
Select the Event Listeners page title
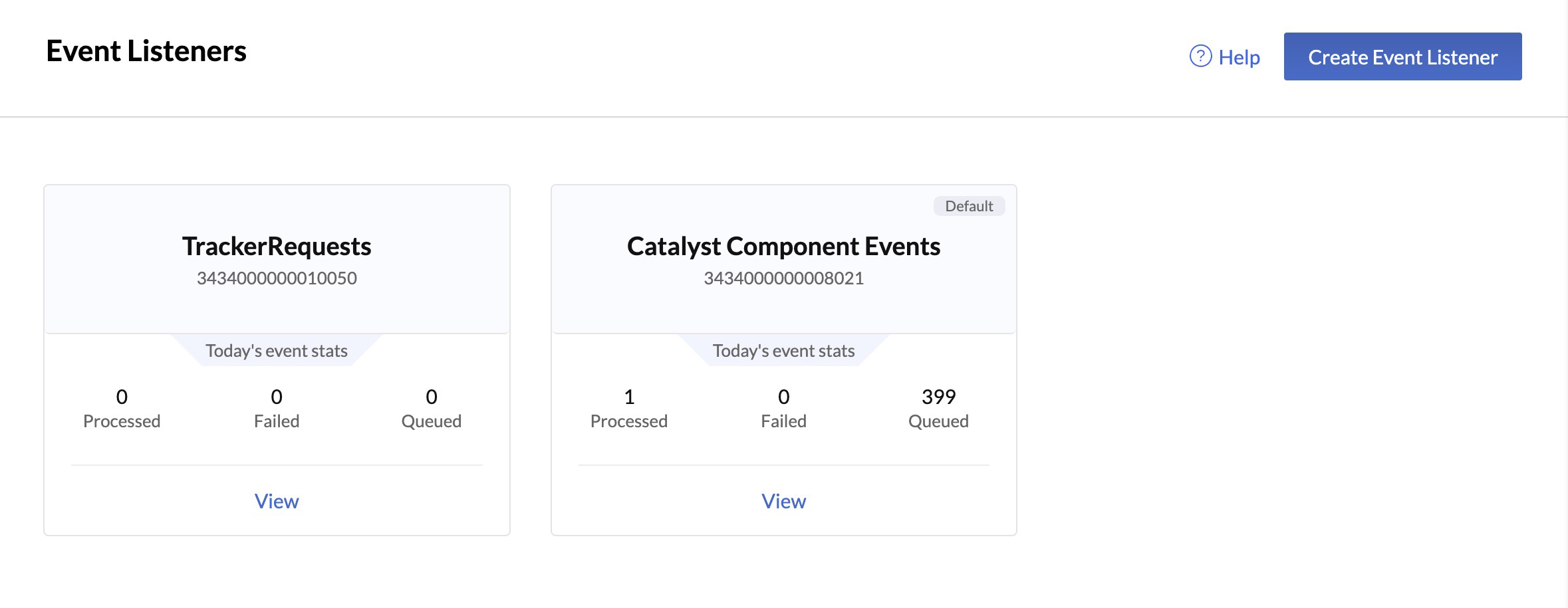(147, 50)
